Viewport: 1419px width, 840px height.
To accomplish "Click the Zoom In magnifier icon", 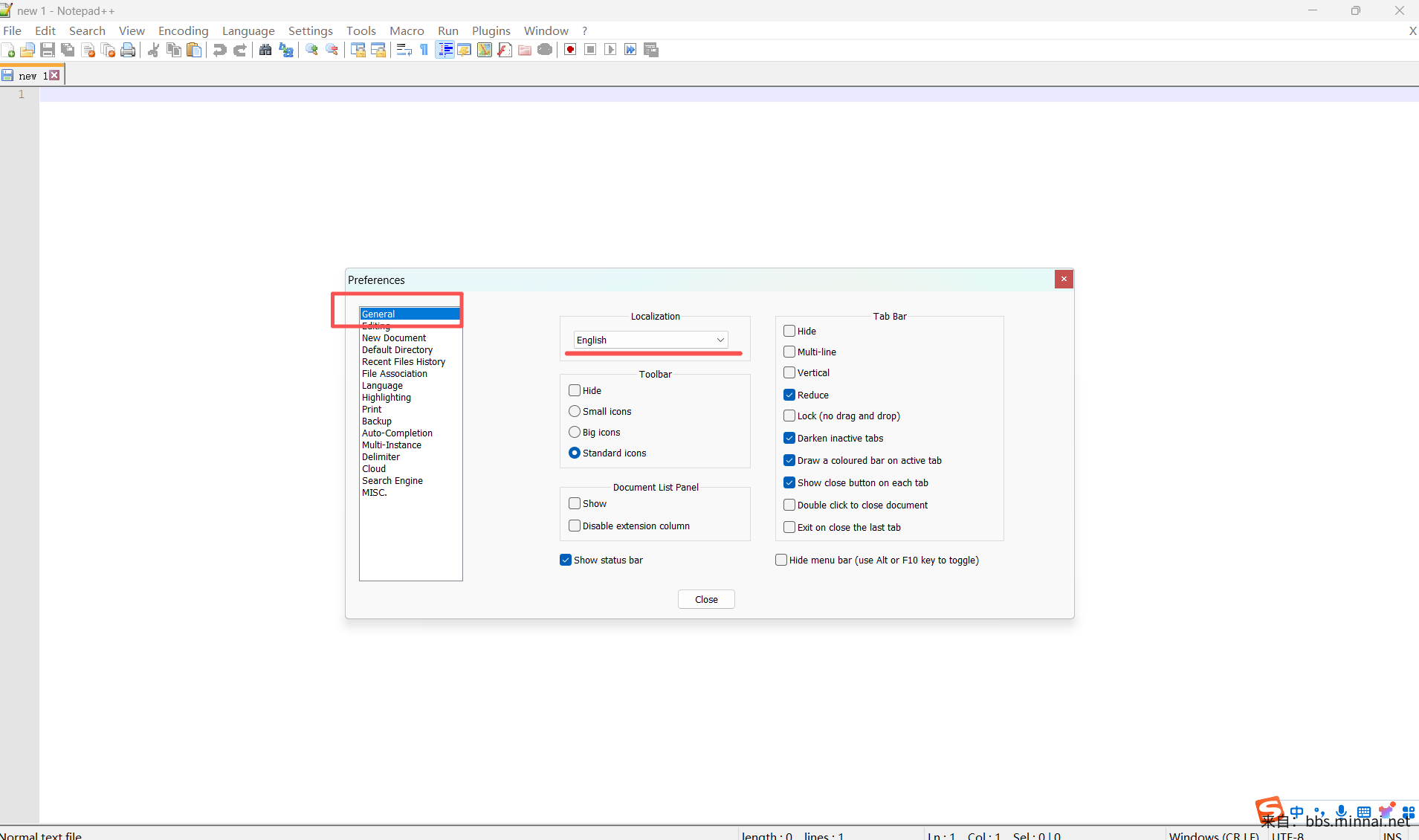I will point(312,50).
